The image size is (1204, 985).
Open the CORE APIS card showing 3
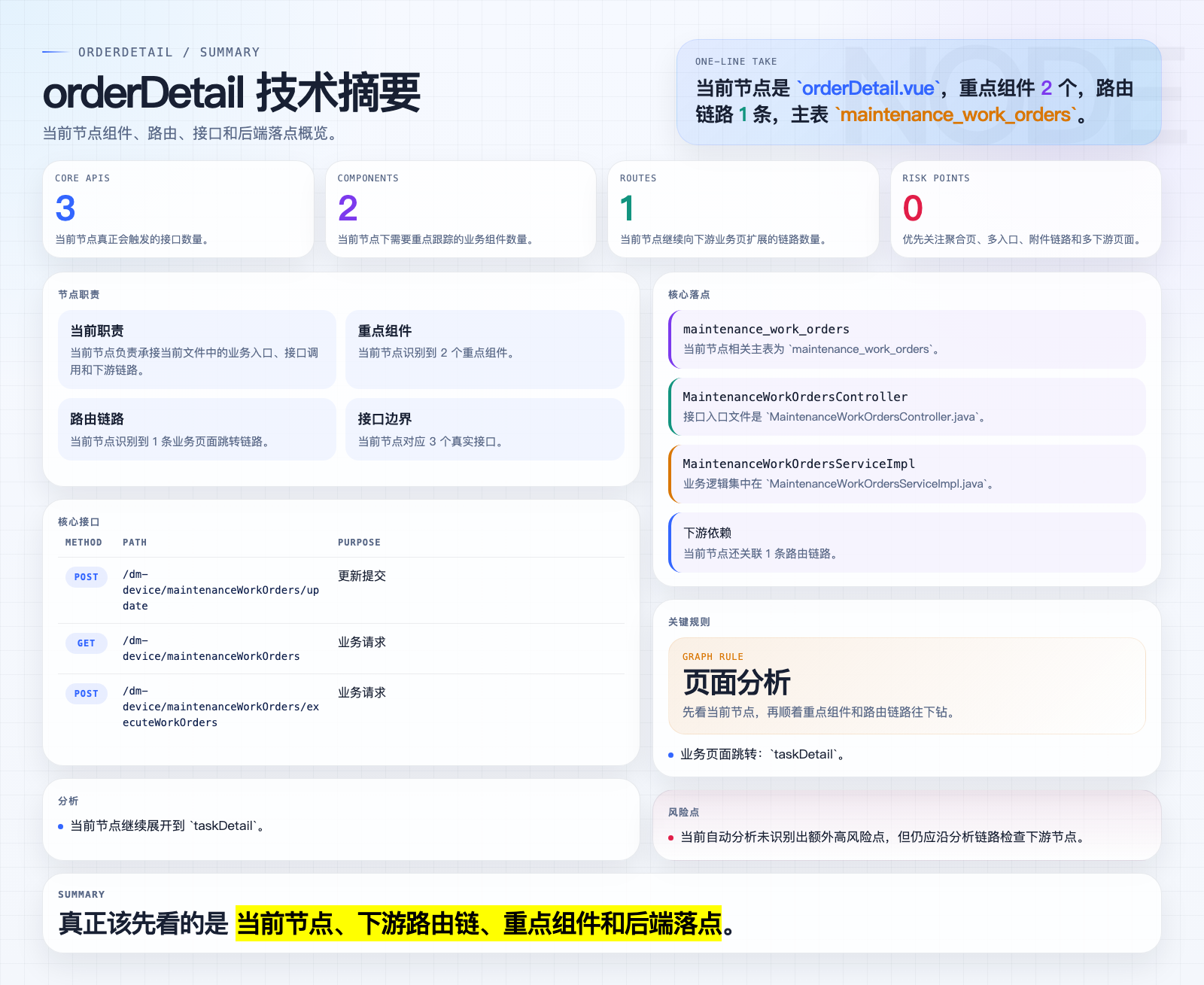(x=178, y=209)
